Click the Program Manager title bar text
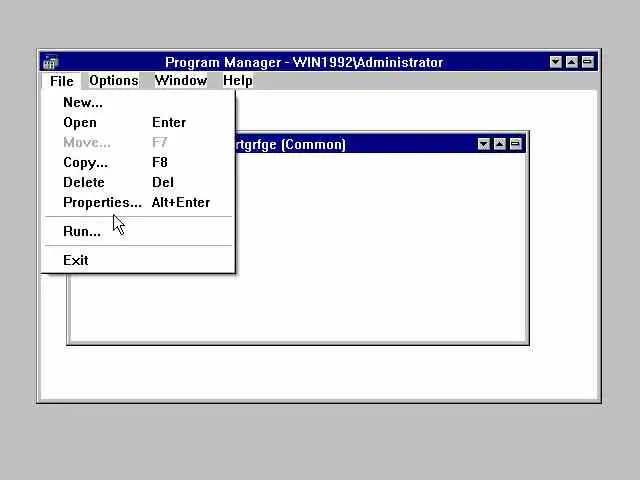Viewport: 640px width, 480px height. coord(304,62)
